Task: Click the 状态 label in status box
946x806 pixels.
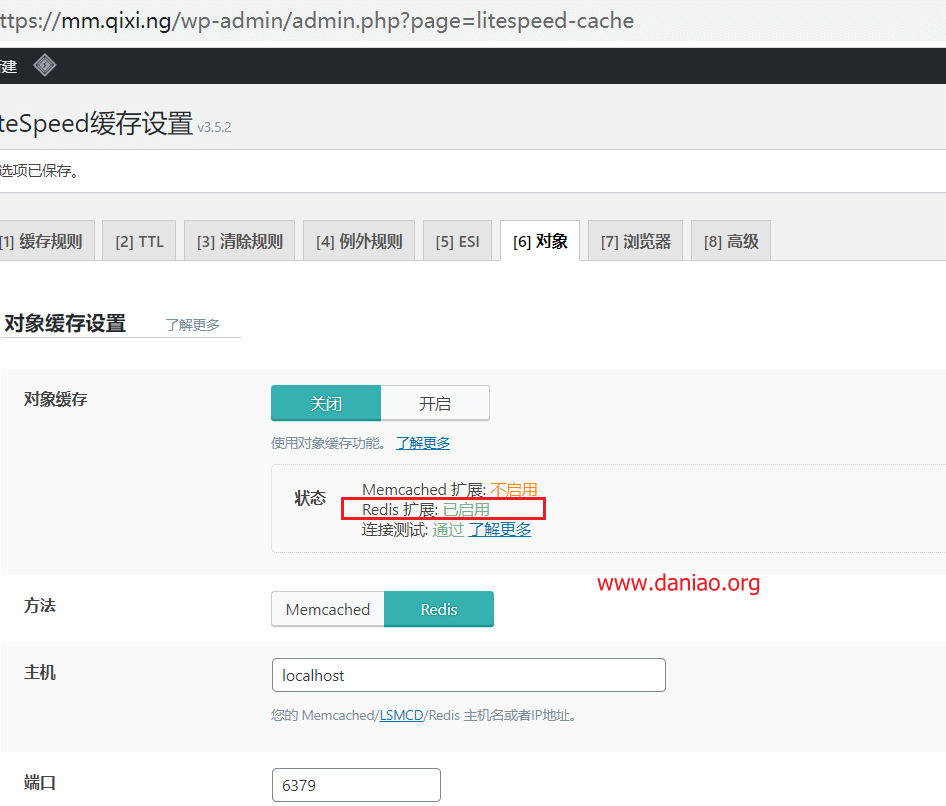Action: [x=310, y=498]
